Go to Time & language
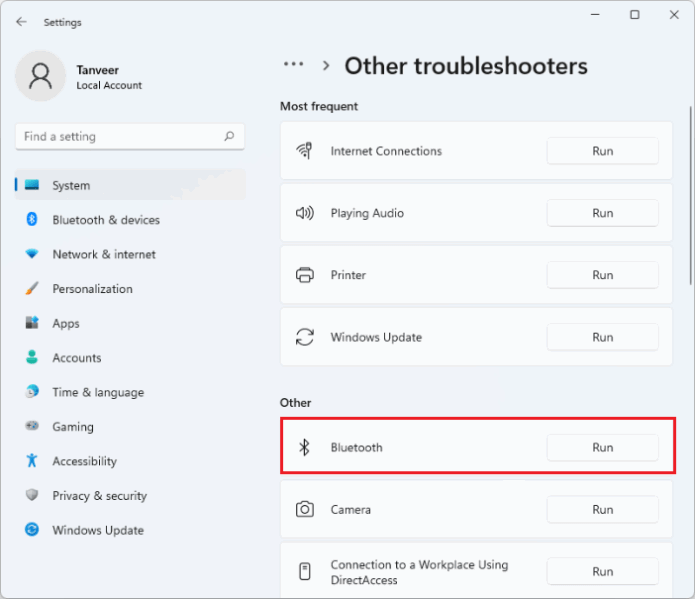This screenshot has height=599, width=695. (x=130, y=392)
